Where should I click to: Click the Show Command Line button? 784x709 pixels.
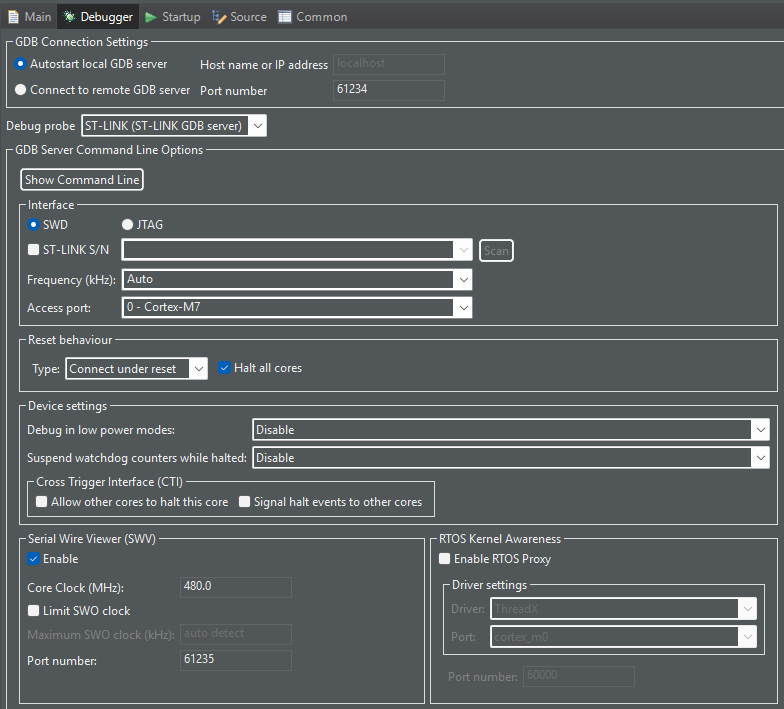click(82, 180)
